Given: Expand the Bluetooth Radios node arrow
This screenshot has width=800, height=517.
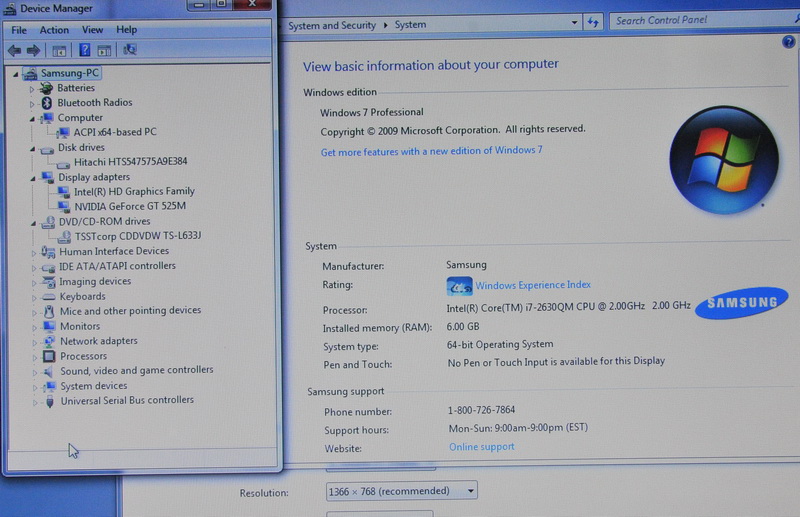Looking at the screenshot, I should point(32,104).
